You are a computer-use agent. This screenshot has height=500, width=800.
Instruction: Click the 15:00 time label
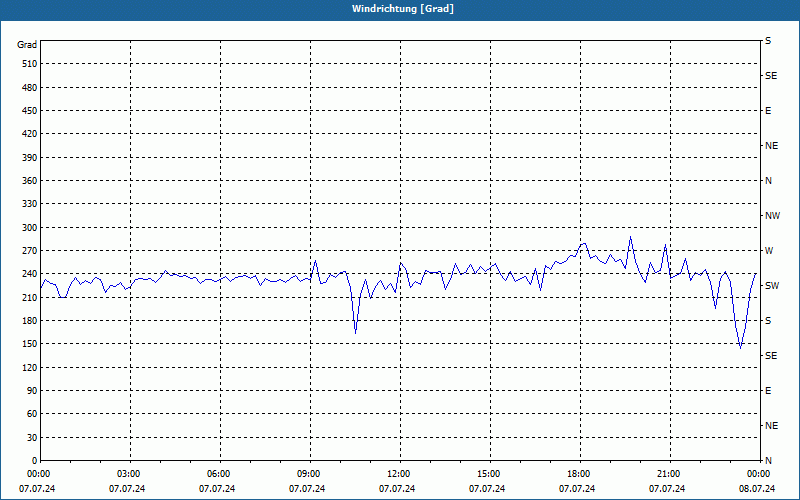pos(488,473)
